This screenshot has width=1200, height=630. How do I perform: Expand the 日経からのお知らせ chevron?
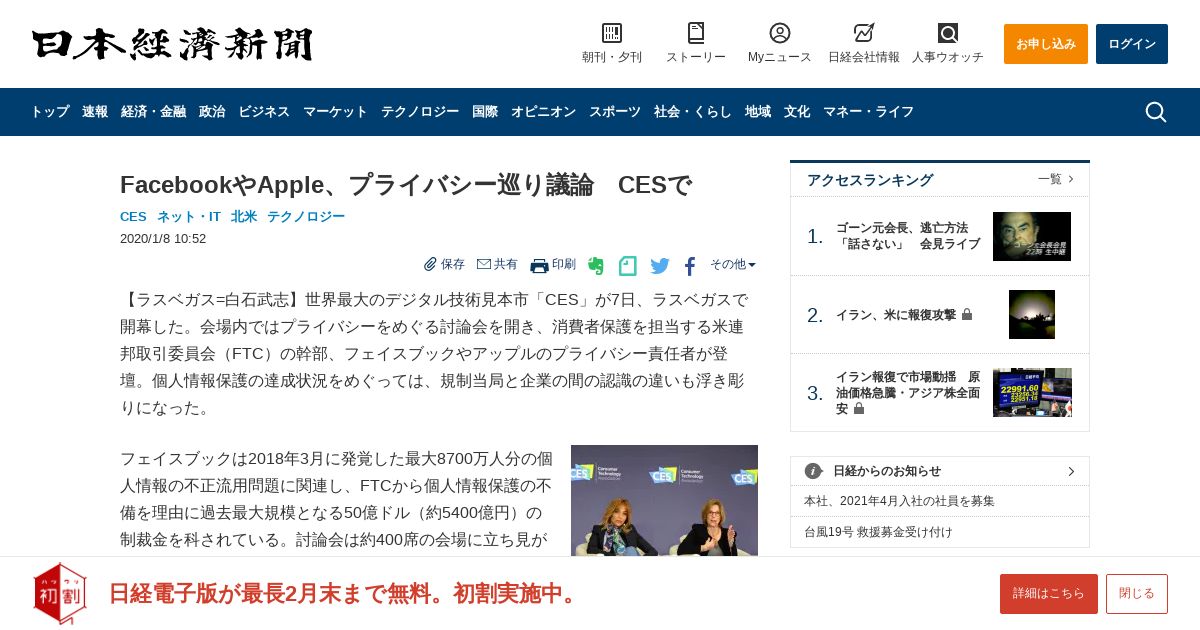point(1071,471)
